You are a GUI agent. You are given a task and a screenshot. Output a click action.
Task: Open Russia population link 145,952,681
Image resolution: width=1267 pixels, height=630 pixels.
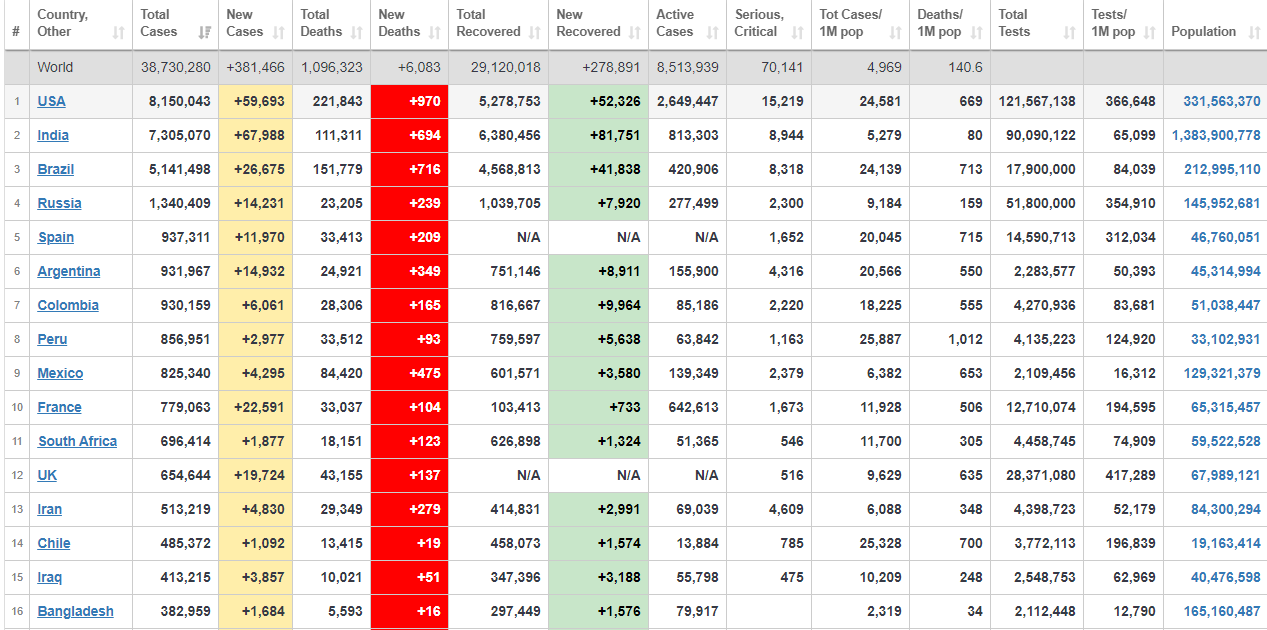coord(1222,203)
